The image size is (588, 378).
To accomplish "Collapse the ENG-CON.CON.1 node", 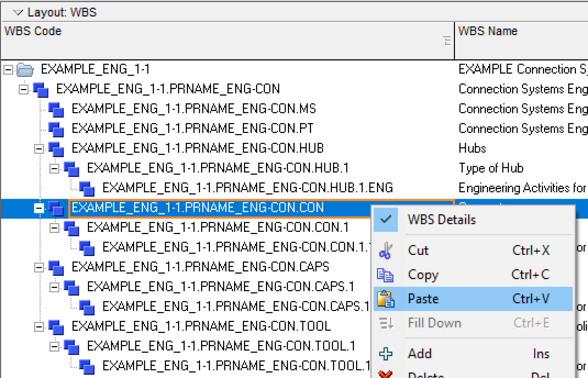I will pos(54,228).
